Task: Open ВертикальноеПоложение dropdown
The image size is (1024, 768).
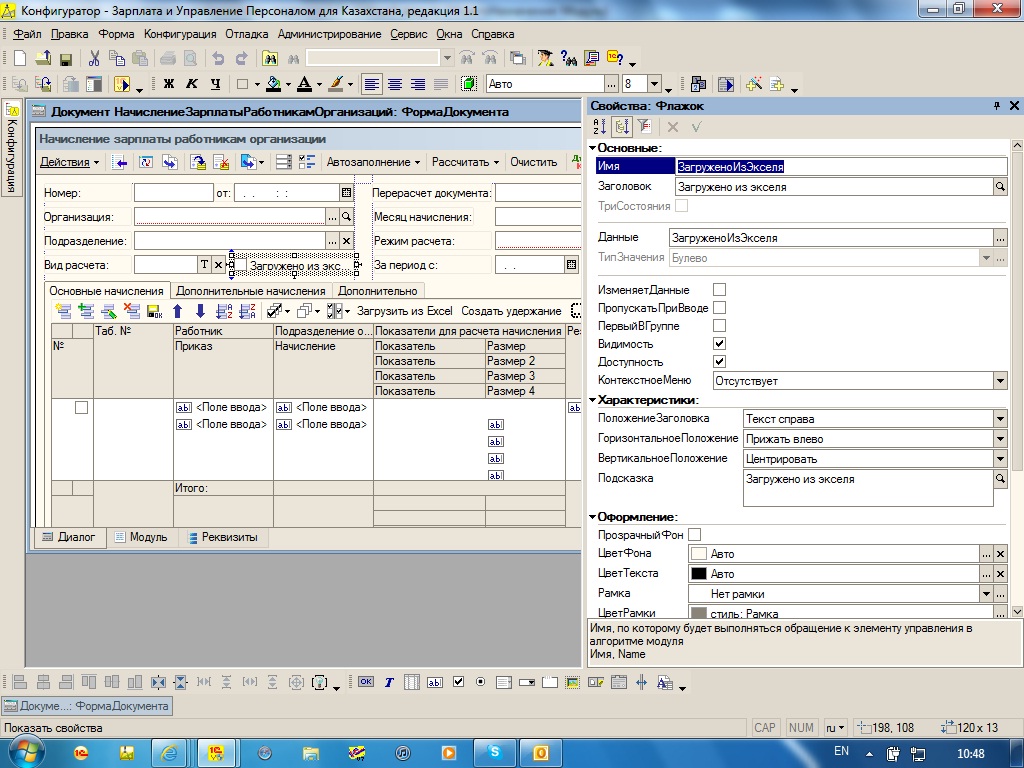Action: pos(1000,459)
